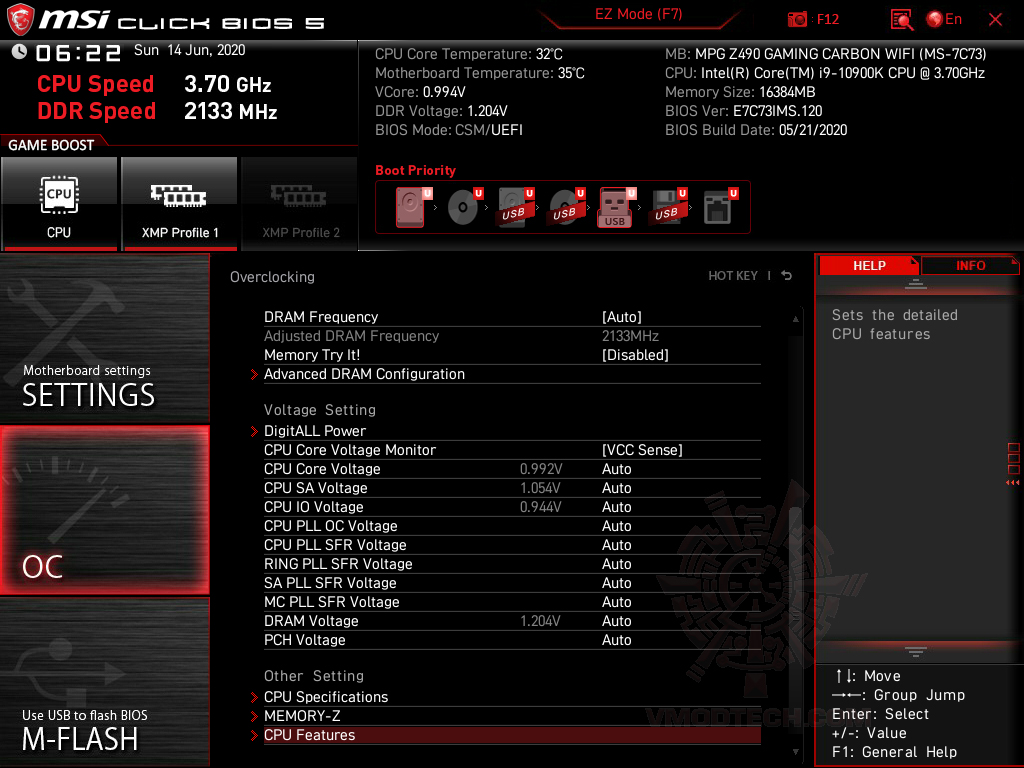Toggle the CPU Game Boost button
Screen dimensions: 1024x768
pos(59,204)
